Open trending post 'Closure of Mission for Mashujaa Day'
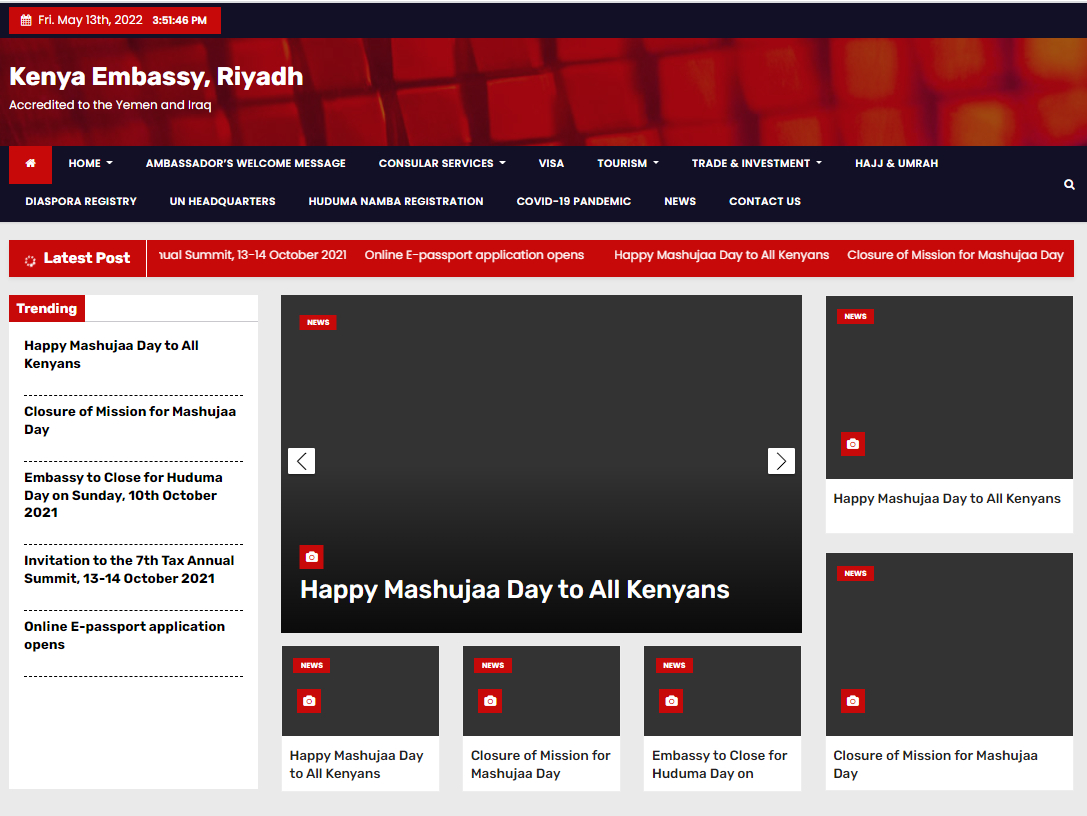 point(130,420)
